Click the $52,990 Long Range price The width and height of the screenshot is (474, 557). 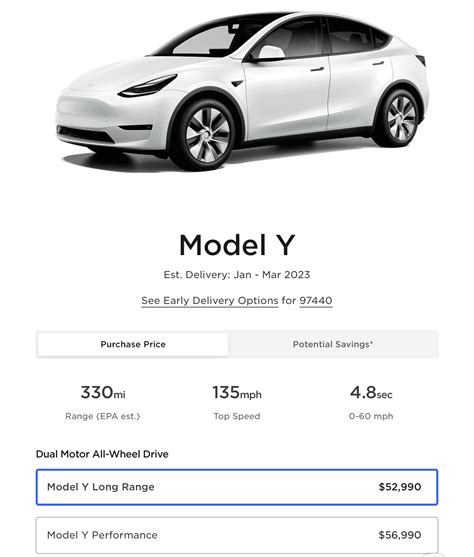[x=400, y=487]
